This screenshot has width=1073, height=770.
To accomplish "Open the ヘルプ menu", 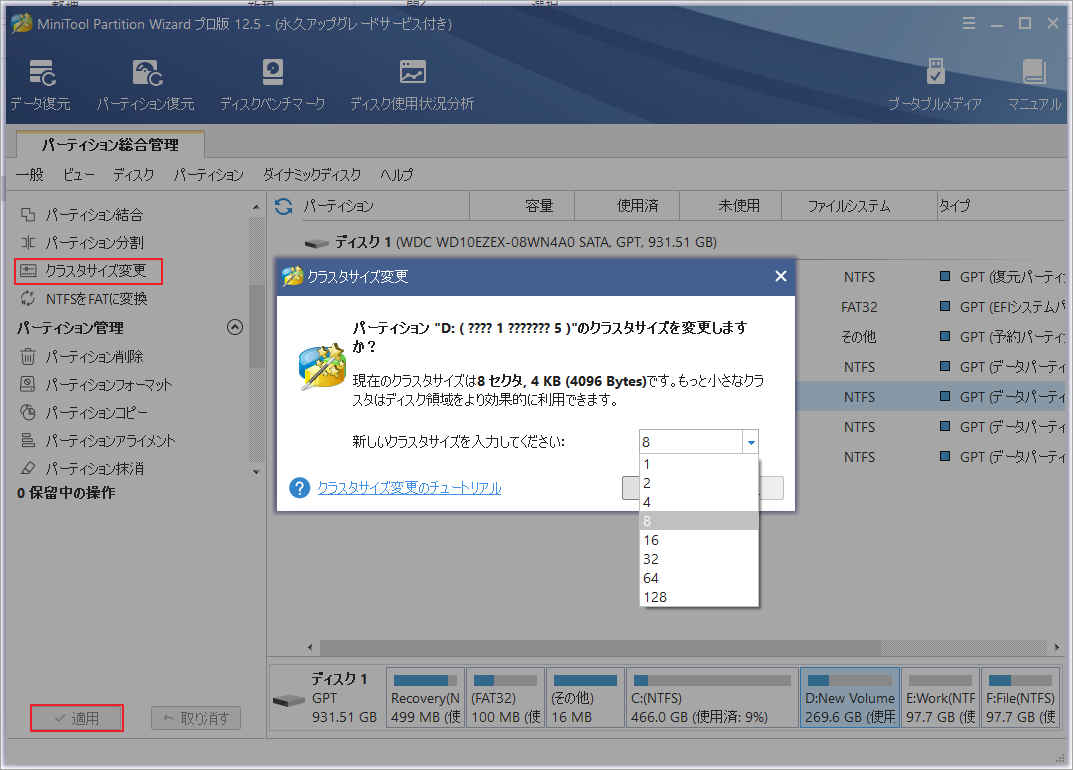I will click(x=396, y=175).
